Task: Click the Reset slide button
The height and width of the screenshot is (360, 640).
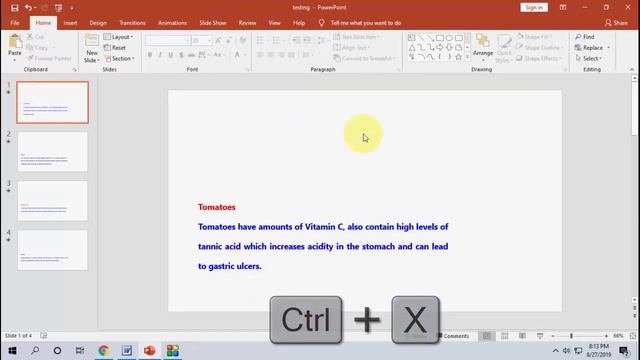Action: point(115,48)
